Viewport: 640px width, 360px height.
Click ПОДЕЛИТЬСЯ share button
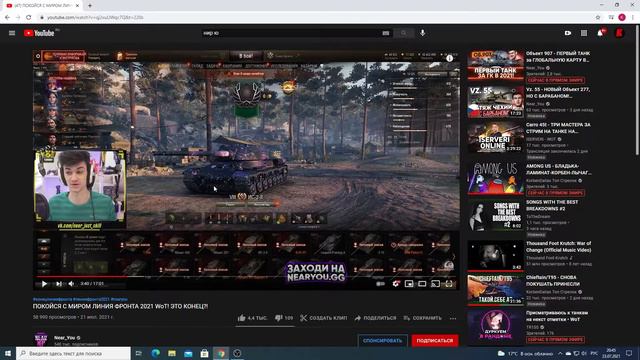[375, 318]
